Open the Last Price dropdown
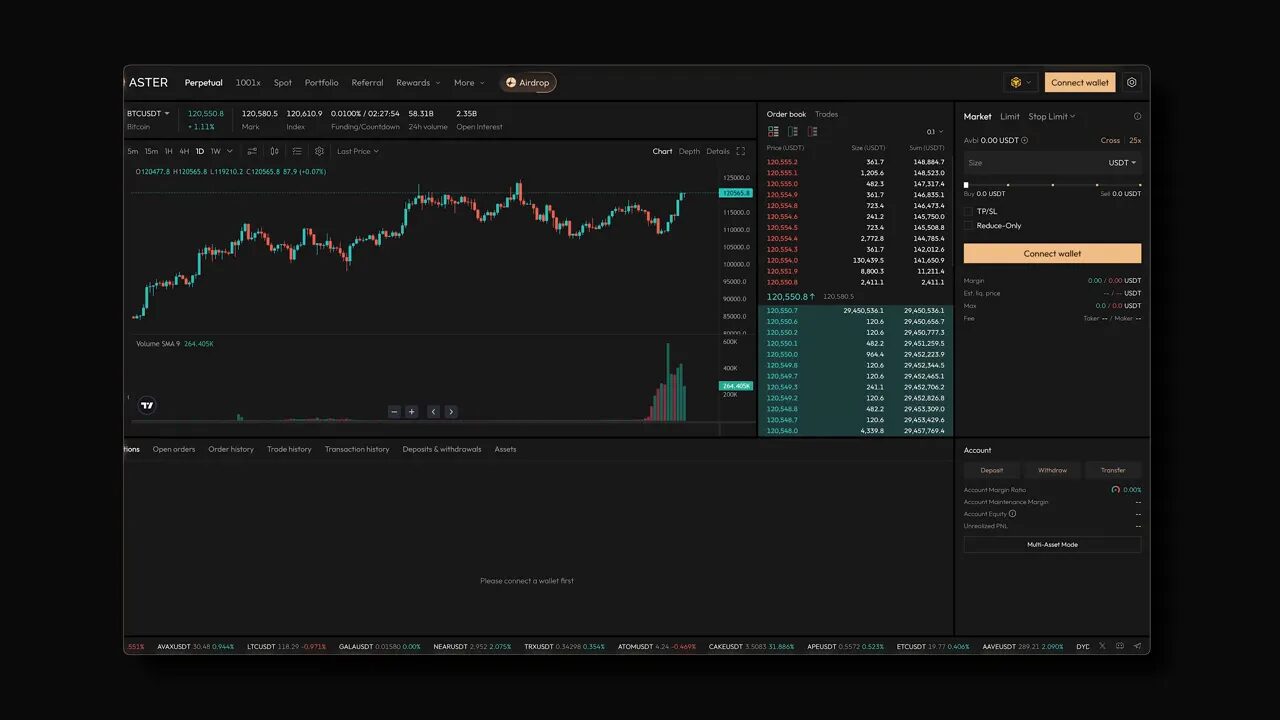 pos(357,151)
